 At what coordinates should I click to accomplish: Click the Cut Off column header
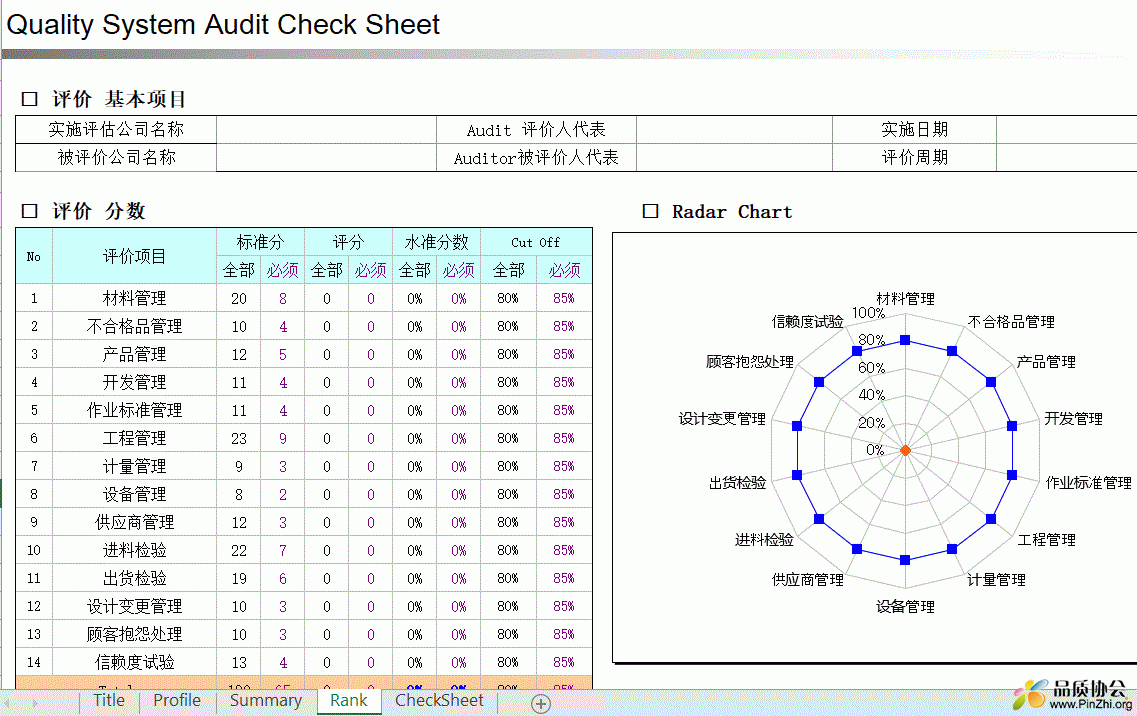pyautogui.click(x=536, y=242)
